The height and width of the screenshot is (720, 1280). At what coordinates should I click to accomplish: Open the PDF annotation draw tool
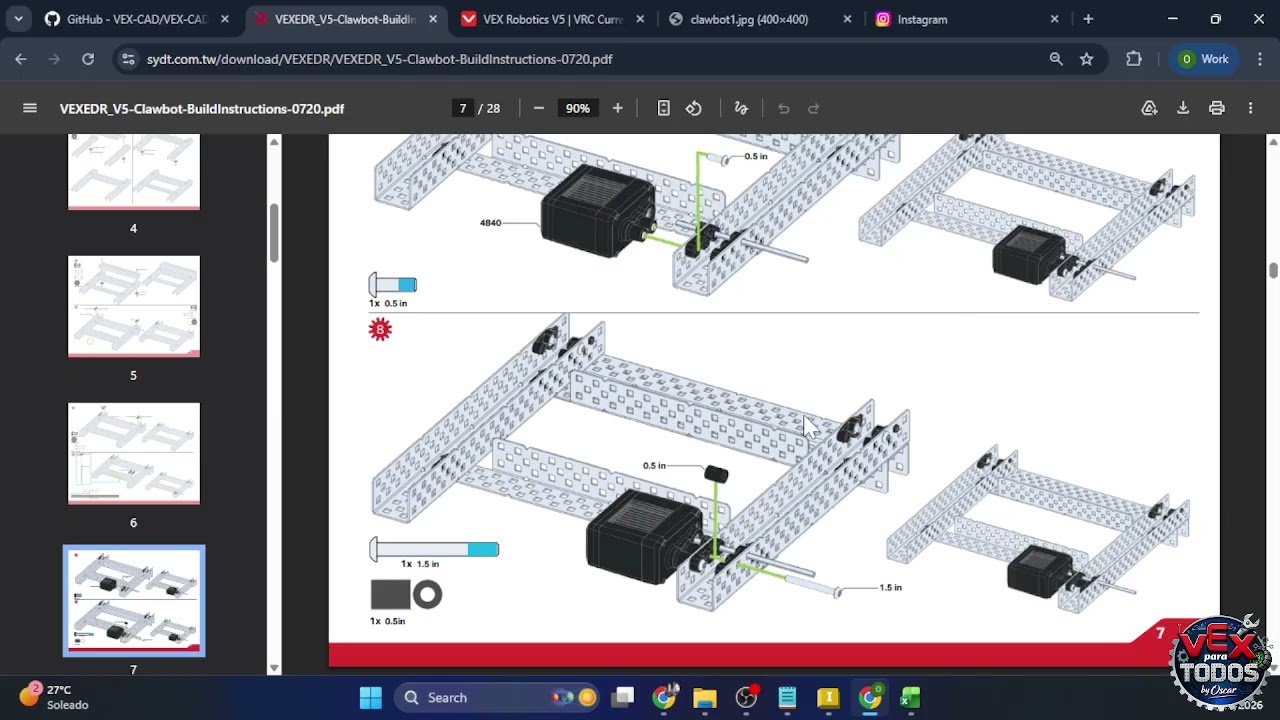pyautogui.click(x=741, y=108)
